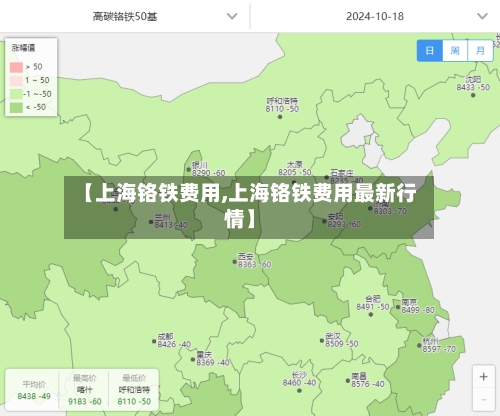Viewport: 500px width, 416px height.
Task: Click the 8509 -50 price label
Action: click(342, 344)
